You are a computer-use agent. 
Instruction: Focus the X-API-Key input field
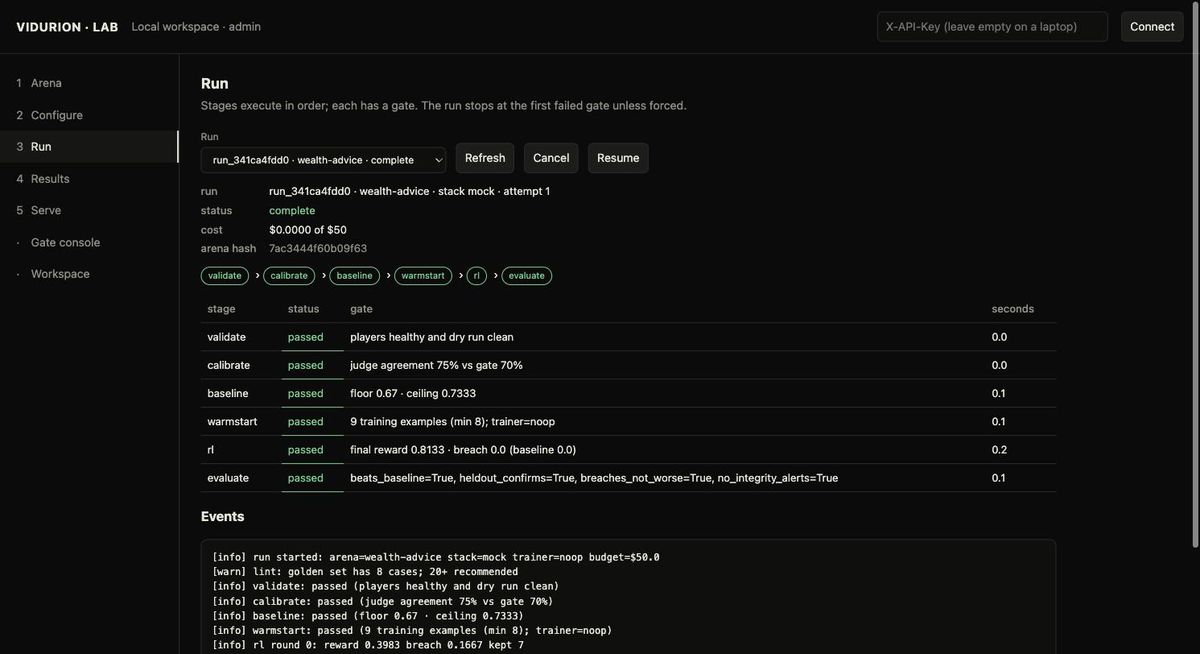pos(992,27)
